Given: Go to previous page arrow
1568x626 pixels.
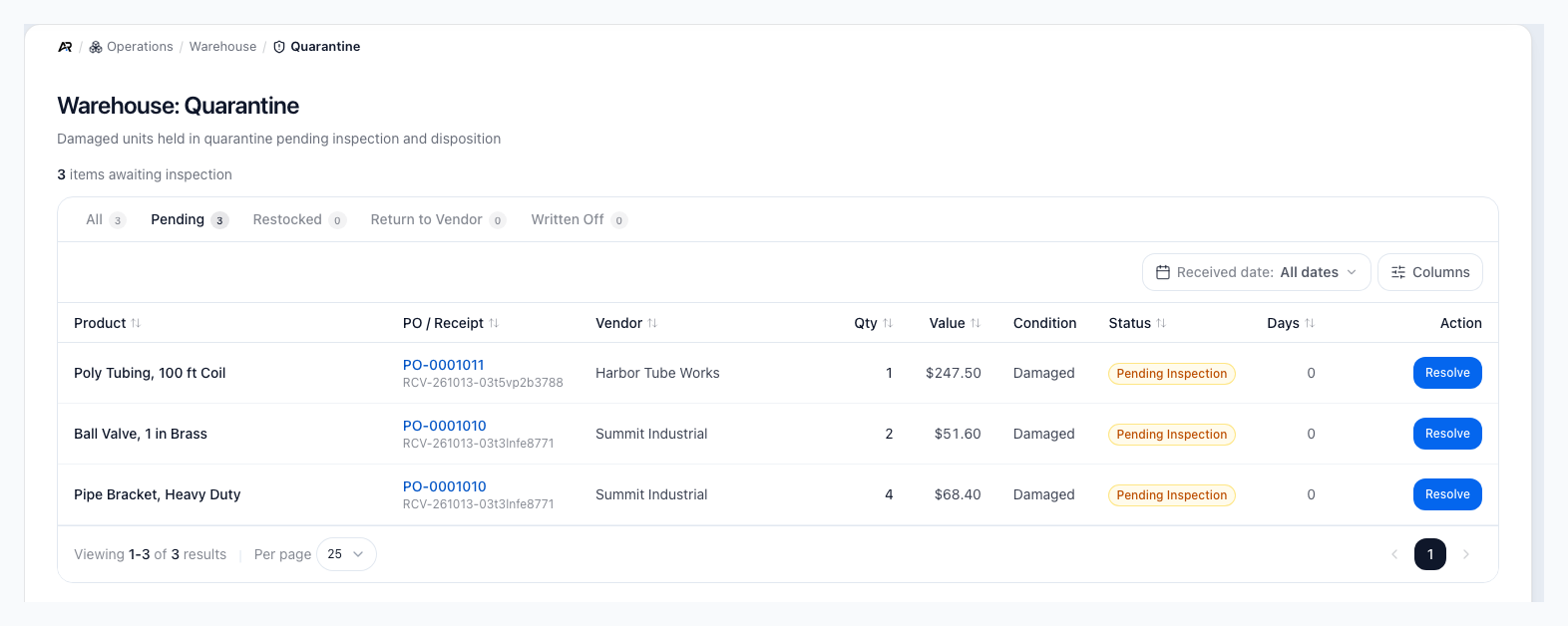Looking at the screenshot, I should pos(1394,554).
